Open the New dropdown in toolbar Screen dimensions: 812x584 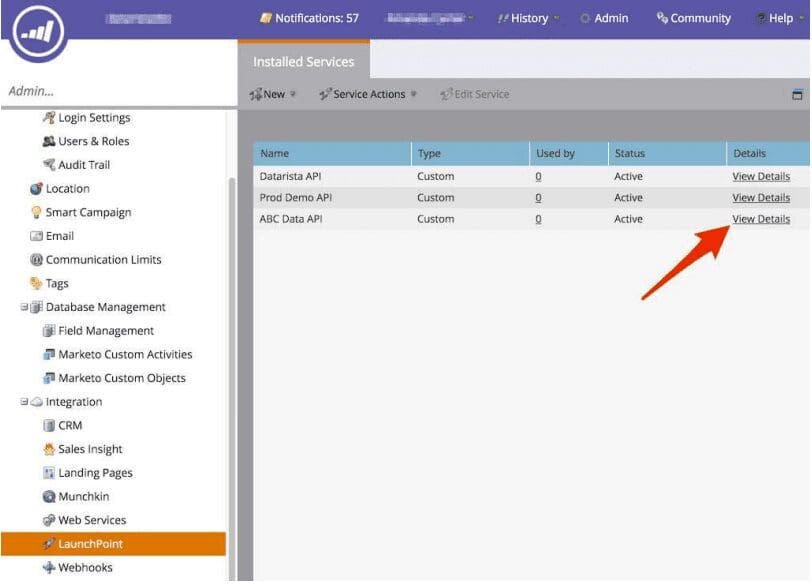273,94
